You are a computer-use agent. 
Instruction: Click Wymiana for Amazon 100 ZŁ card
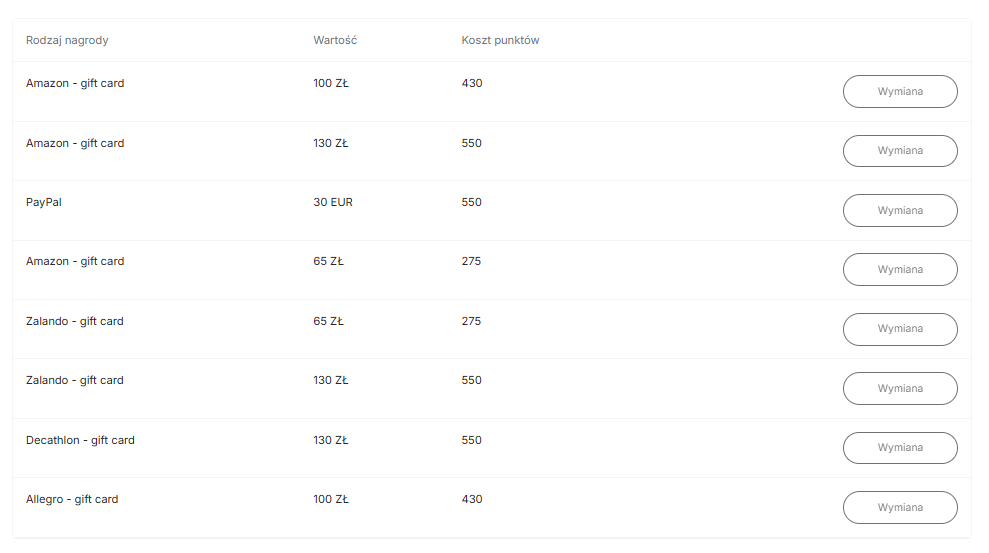pyautogui.click(x=900, y=91)
